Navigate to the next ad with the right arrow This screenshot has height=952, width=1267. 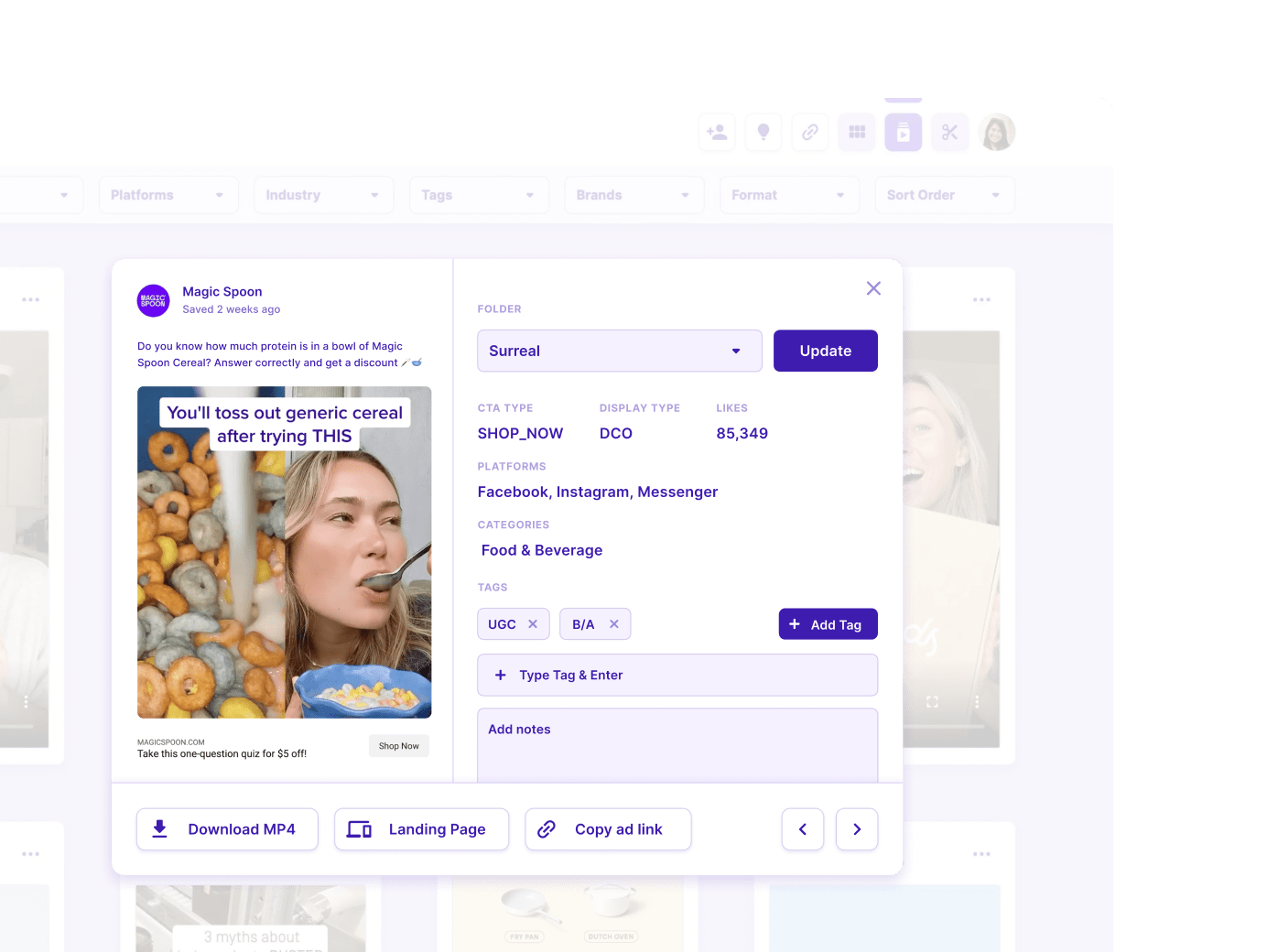click(x=857, y=828)
